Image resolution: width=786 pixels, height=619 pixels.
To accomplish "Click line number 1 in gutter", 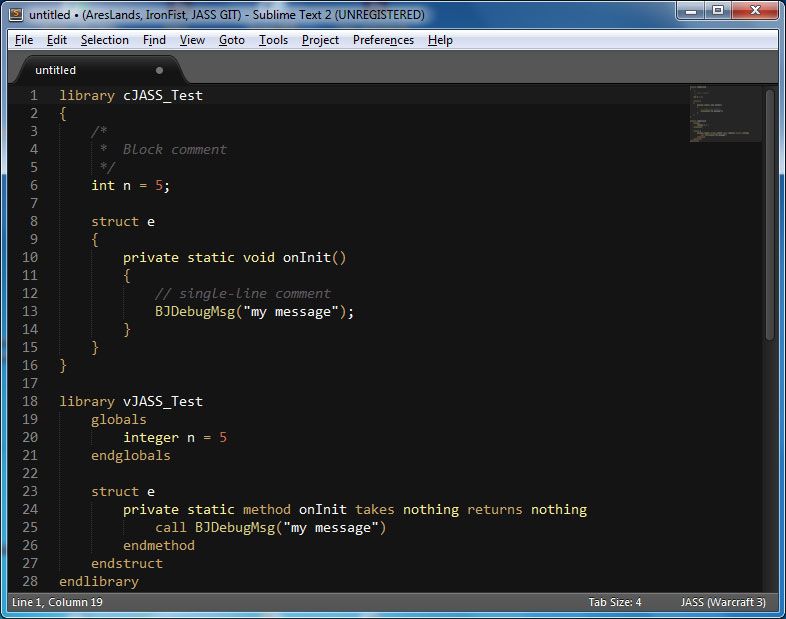I will pos(34,95).
